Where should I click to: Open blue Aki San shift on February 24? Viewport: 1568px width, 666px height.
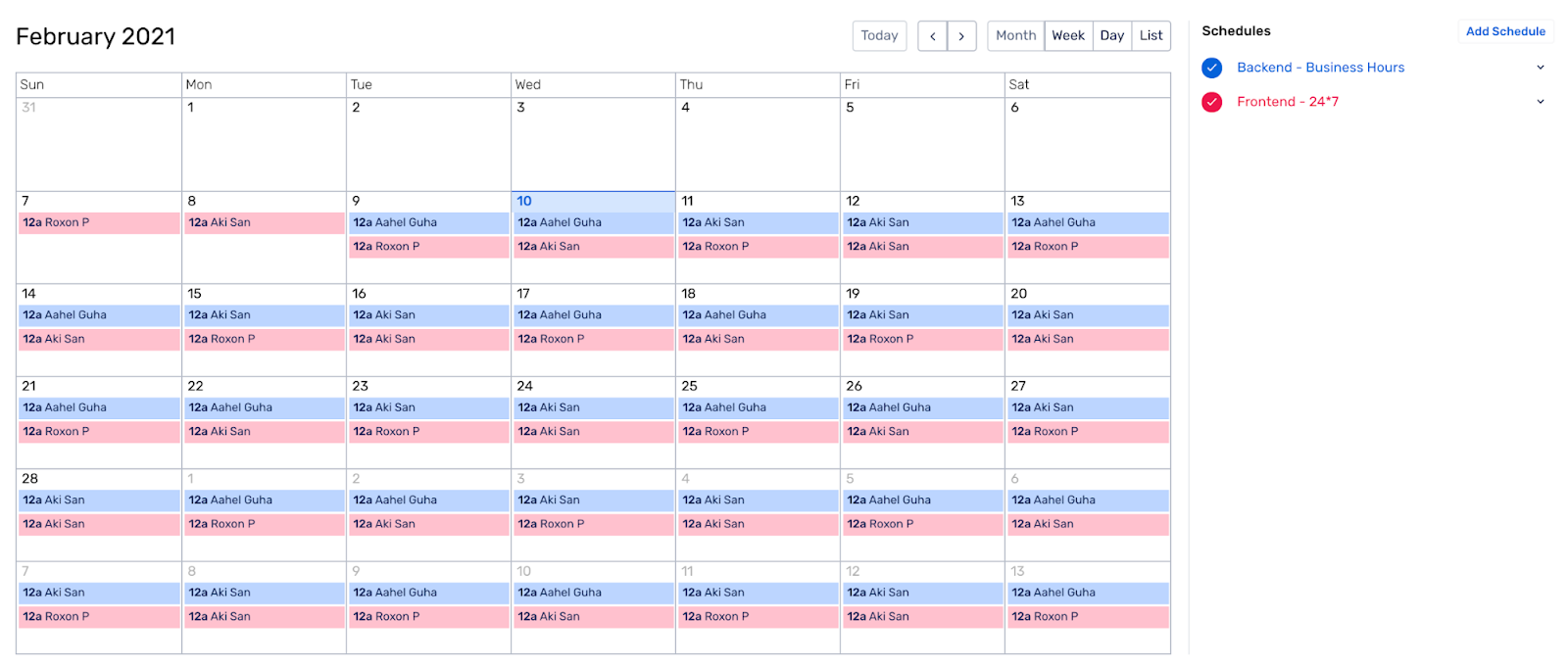click(x=594, y=407)
